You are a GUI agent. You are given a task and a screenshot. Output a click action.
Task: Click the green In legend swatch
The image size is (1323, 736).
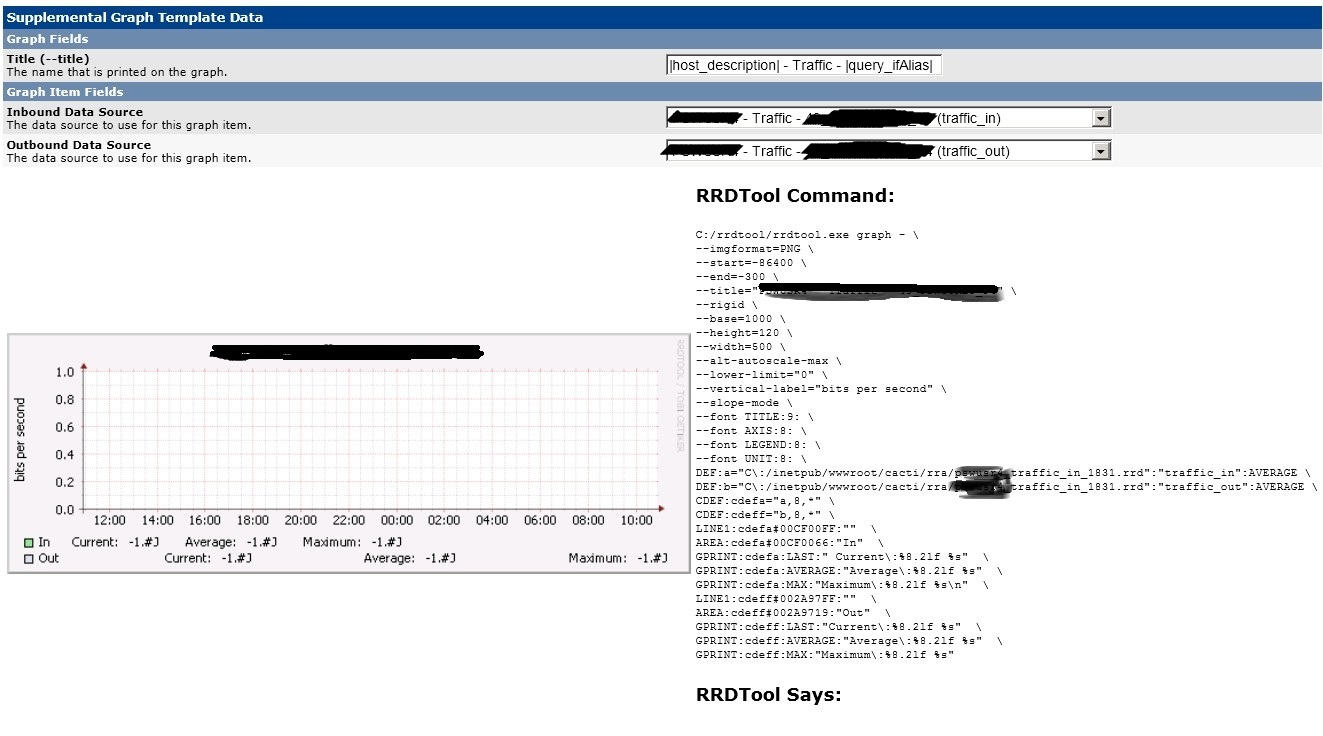[x=28, y=543]
